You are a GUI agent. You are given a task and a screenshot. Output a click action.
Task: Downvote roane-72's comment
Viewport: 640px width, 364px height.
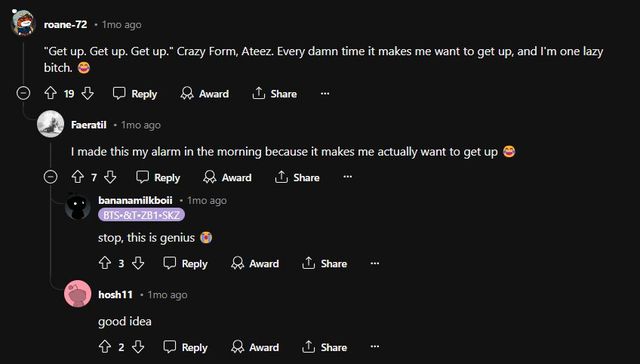[87, 93]
